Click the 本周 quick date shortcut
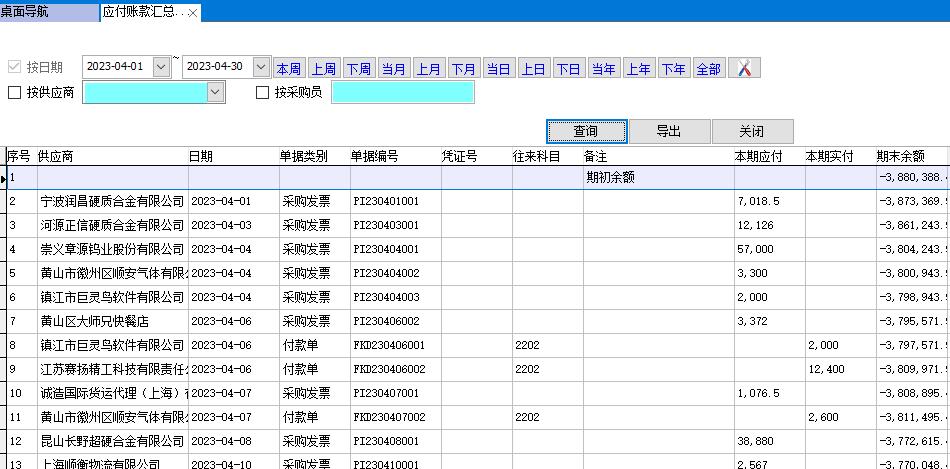Image resolution: width=950 pixels, height=469 pixels. [x=289, y=68]
